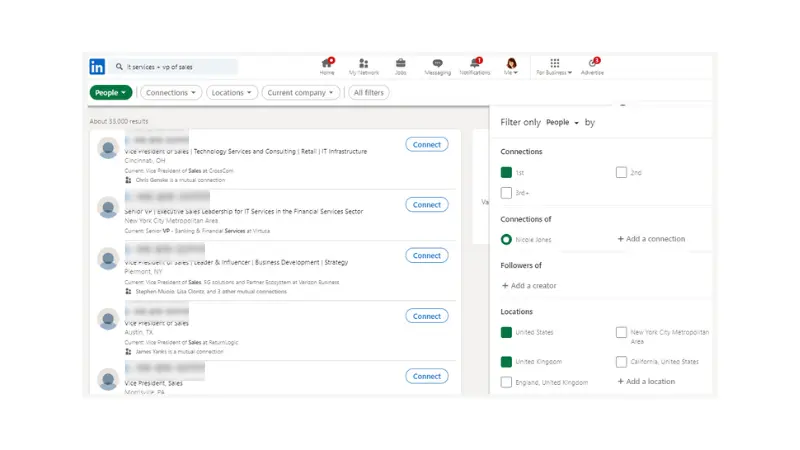Connect with the Vice President, Sales result
Screen dimensions: 800x450
point(427,376)
